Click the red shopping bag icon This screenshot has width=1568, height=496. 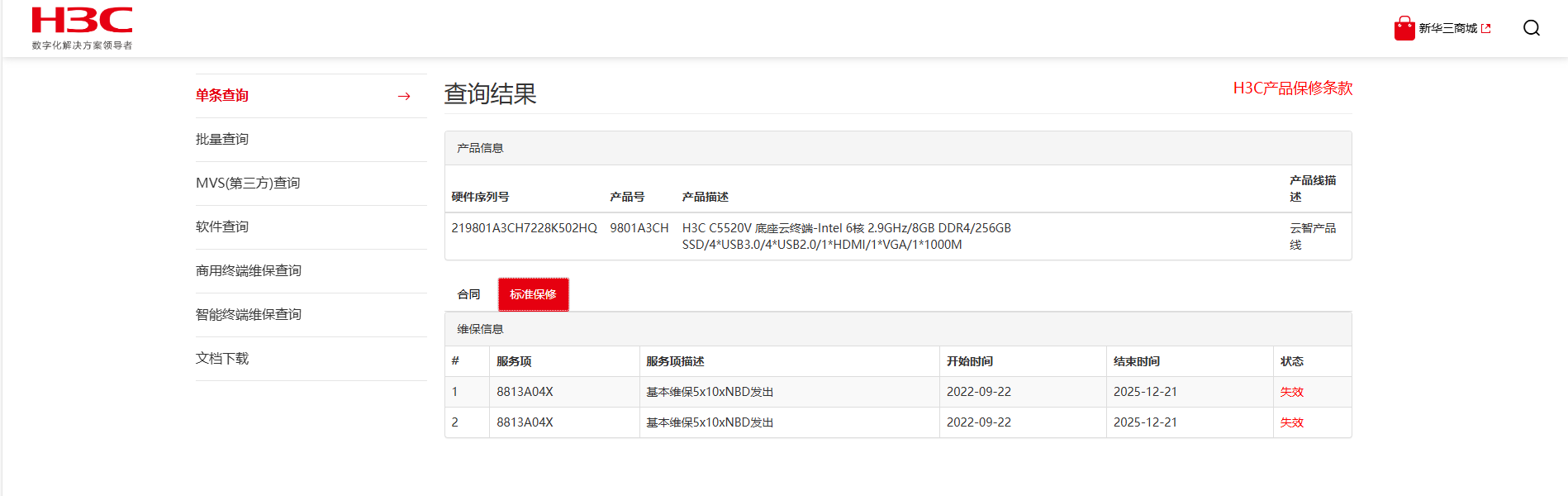1404,28
